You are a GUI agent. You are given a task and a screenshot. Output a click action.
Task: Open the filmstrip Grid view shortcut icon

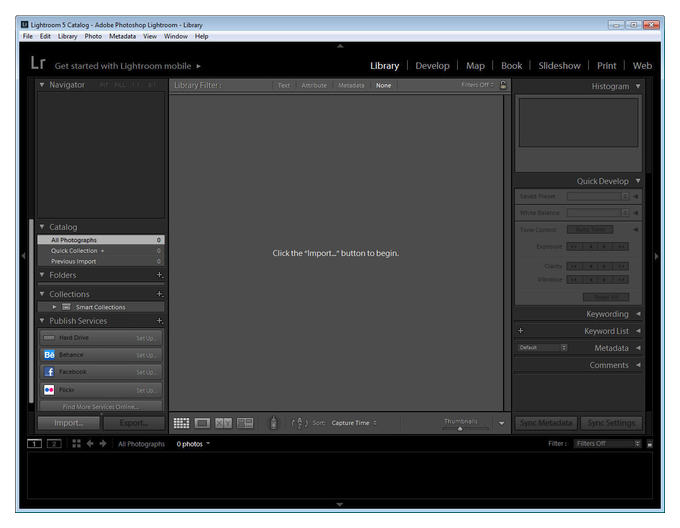coord(76,443)
